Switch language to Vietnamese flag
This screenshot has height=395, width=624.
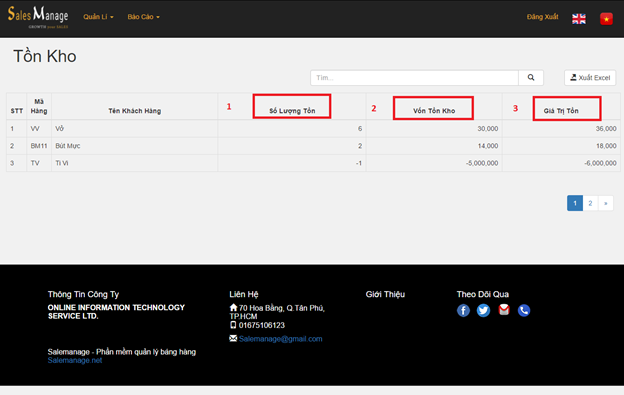pyautogui.click(x=606, y=19)
